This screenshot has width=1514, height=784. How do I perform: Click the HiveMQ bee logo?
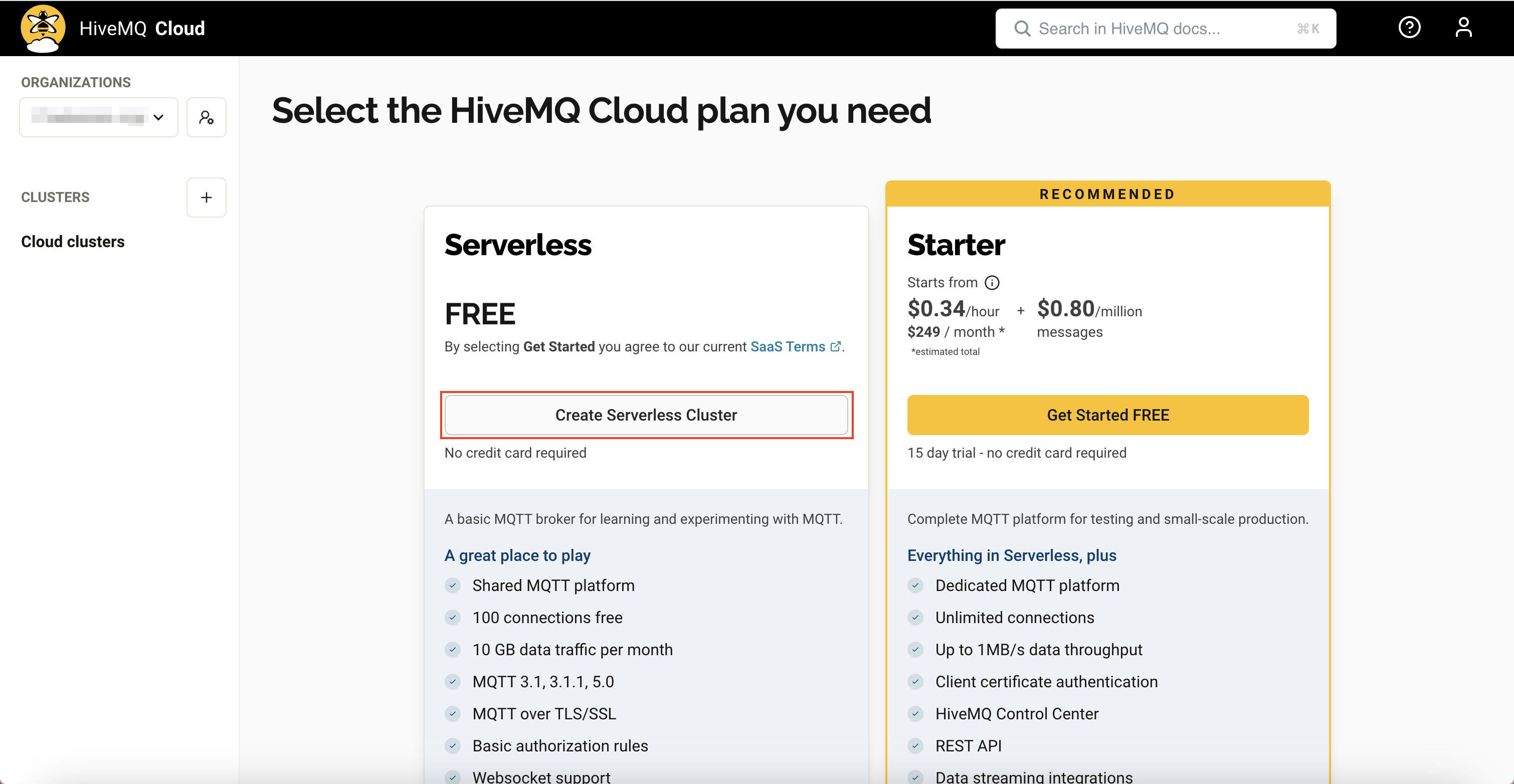tap(42, 28)
